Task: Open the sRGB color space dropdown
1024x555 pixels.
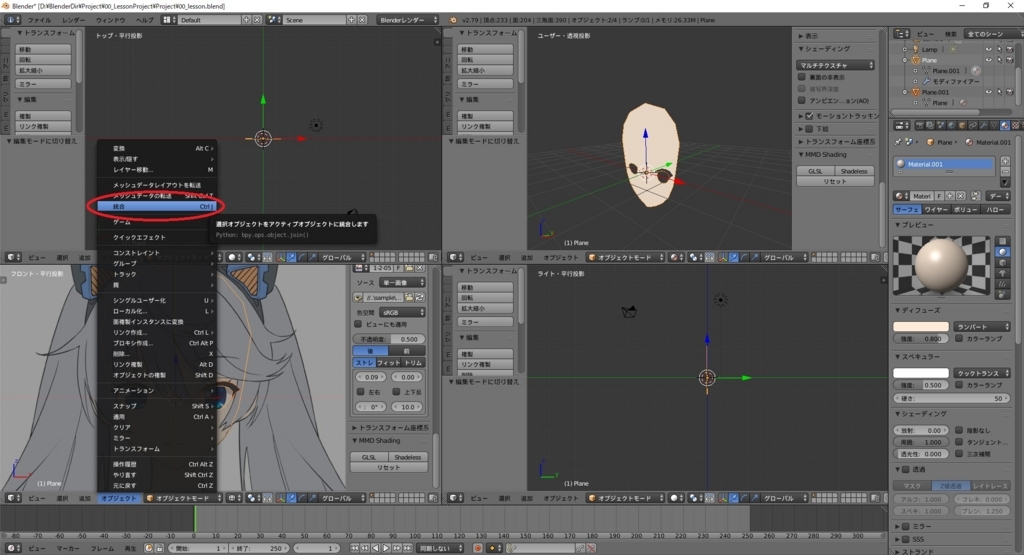Action: click(402, 312)
